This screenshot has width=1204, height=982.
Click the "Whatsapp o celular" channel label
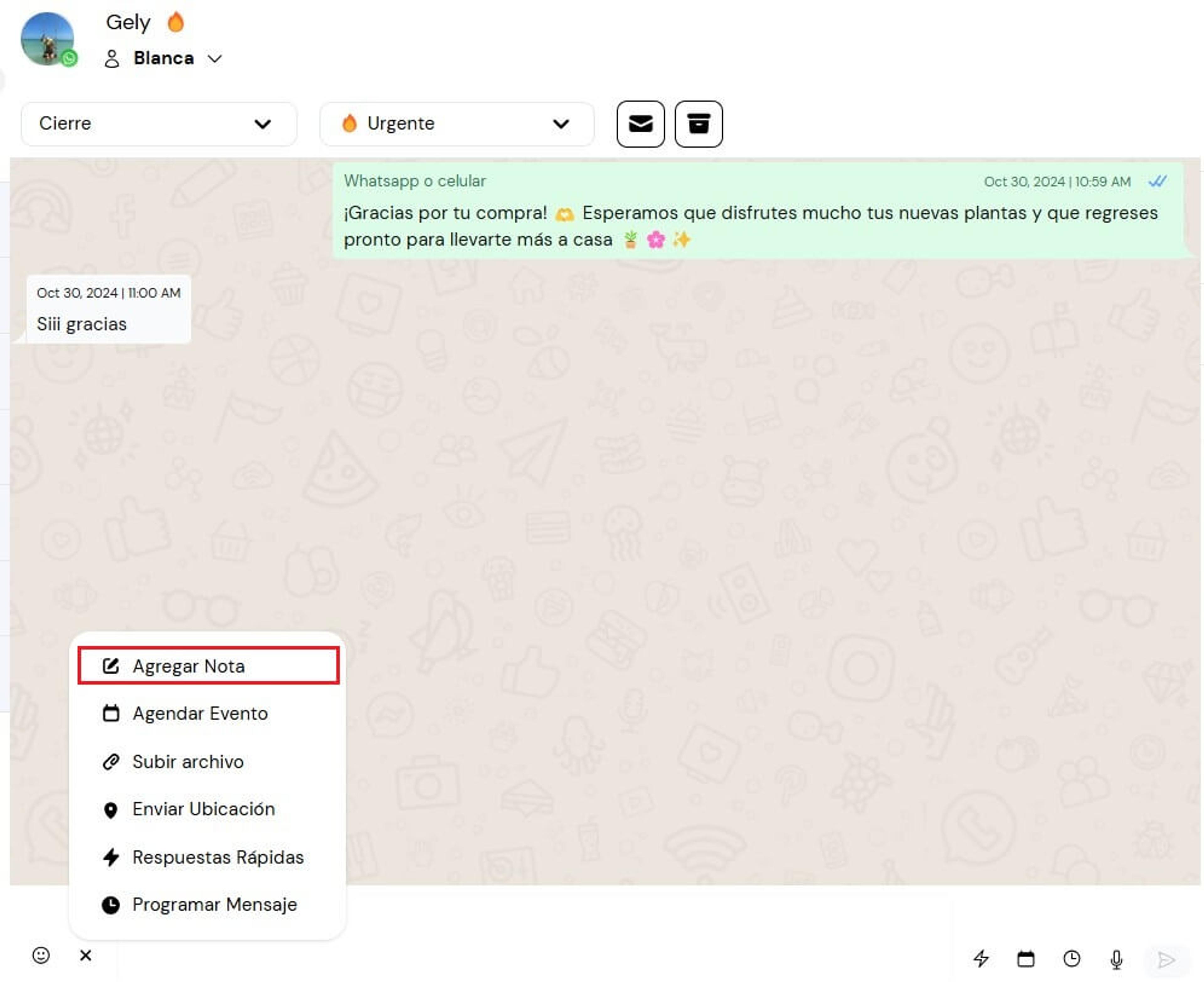[415, 181]
